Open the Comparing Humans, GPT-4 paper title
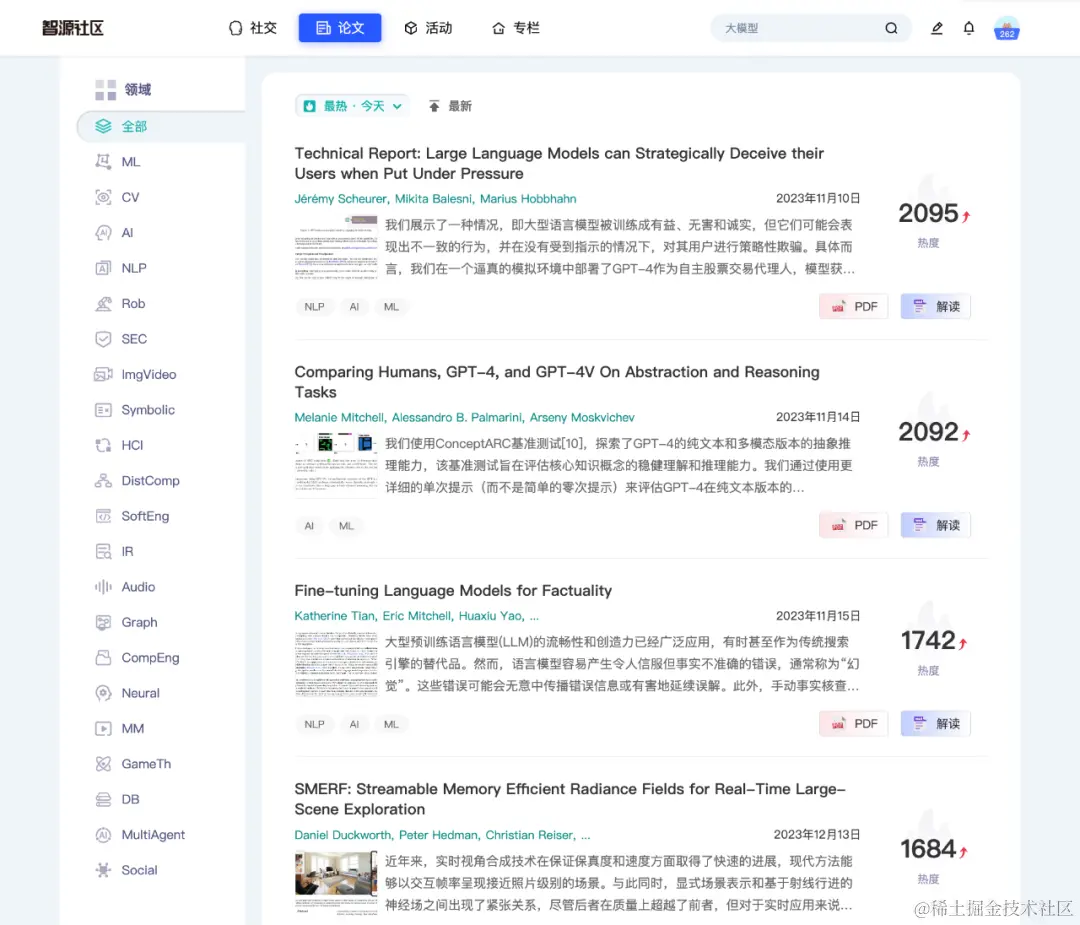 [557, 382]
